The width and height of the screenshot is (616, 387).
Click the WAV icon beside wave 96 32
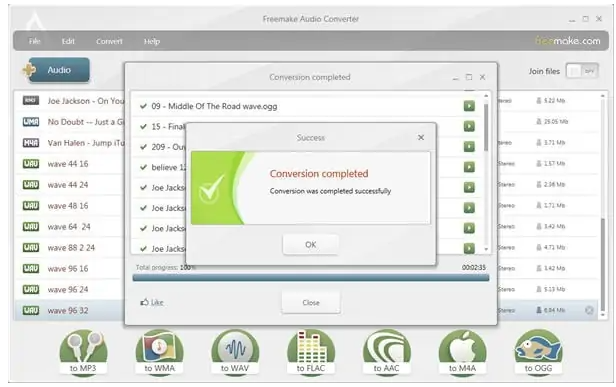[31, 310]
